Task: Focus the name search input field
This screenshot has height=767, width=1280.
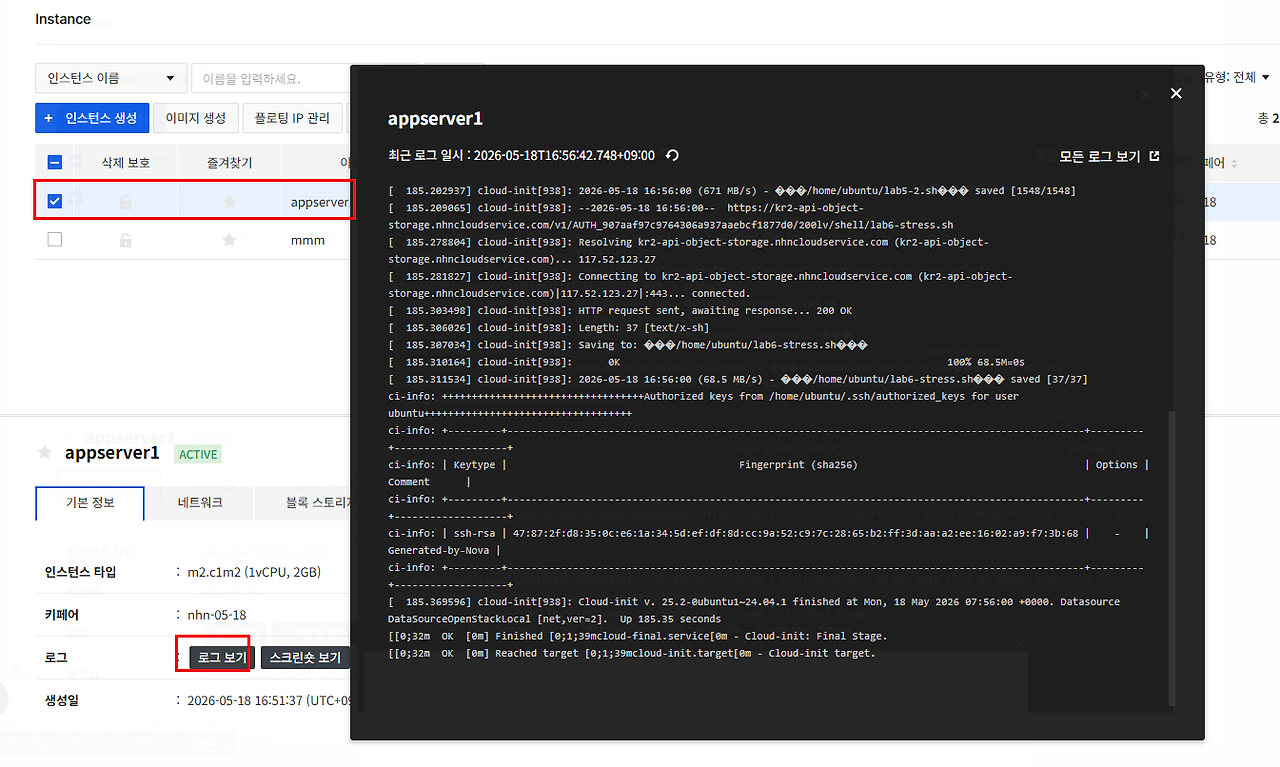Action: pyautogui.click(x=270, y=78)
